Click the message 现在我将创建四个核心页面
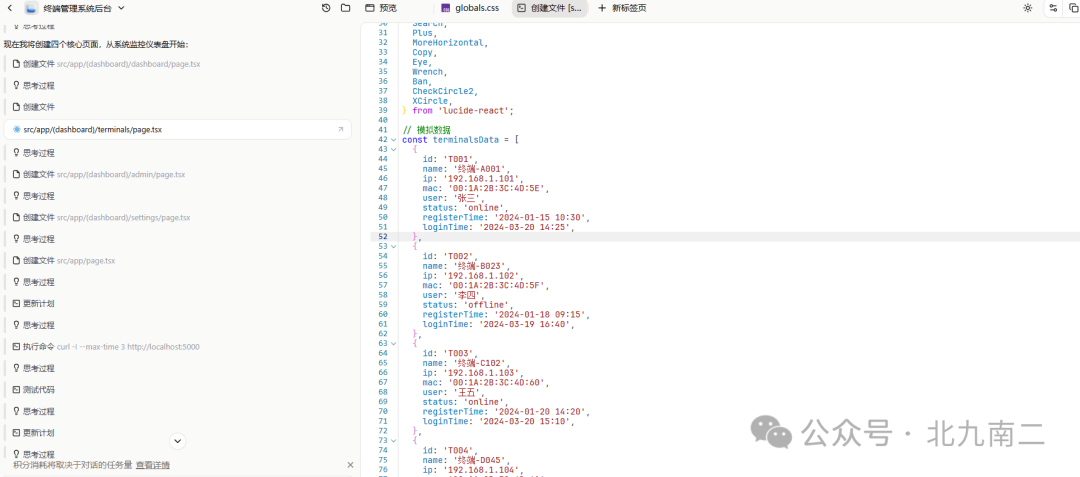Image resolution: width=1080 pixels, height=477 pixels. 96,45
